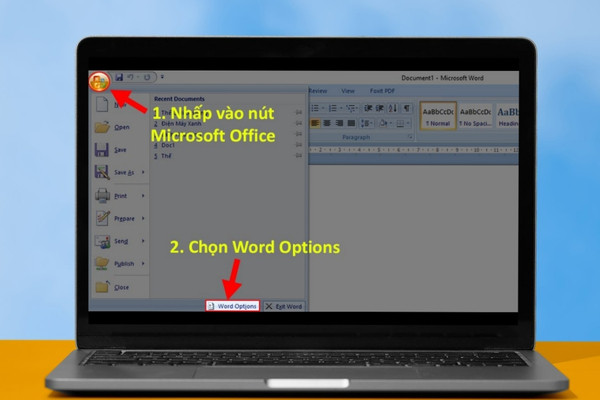Open recent document 5 'Thể'
Image resolution: width=600 pixels, height=400 pixels.
[163, 156]
